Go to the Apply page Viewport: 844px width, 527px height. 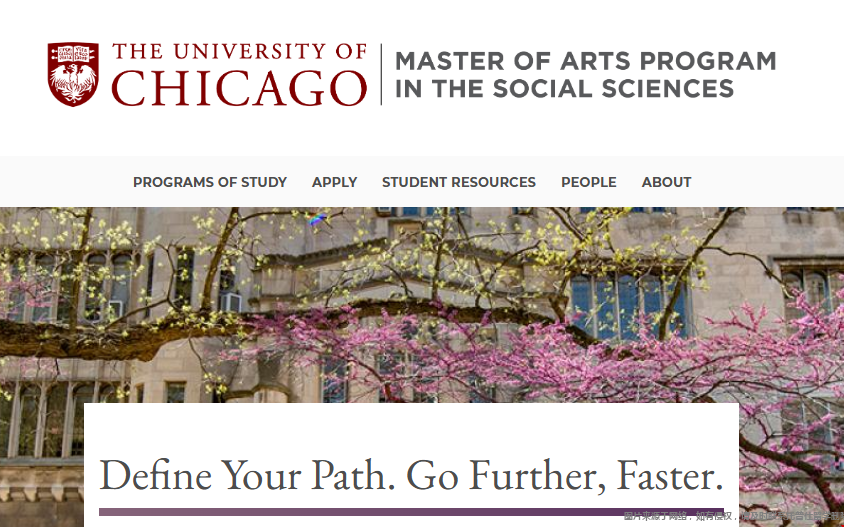click(334, 182)
